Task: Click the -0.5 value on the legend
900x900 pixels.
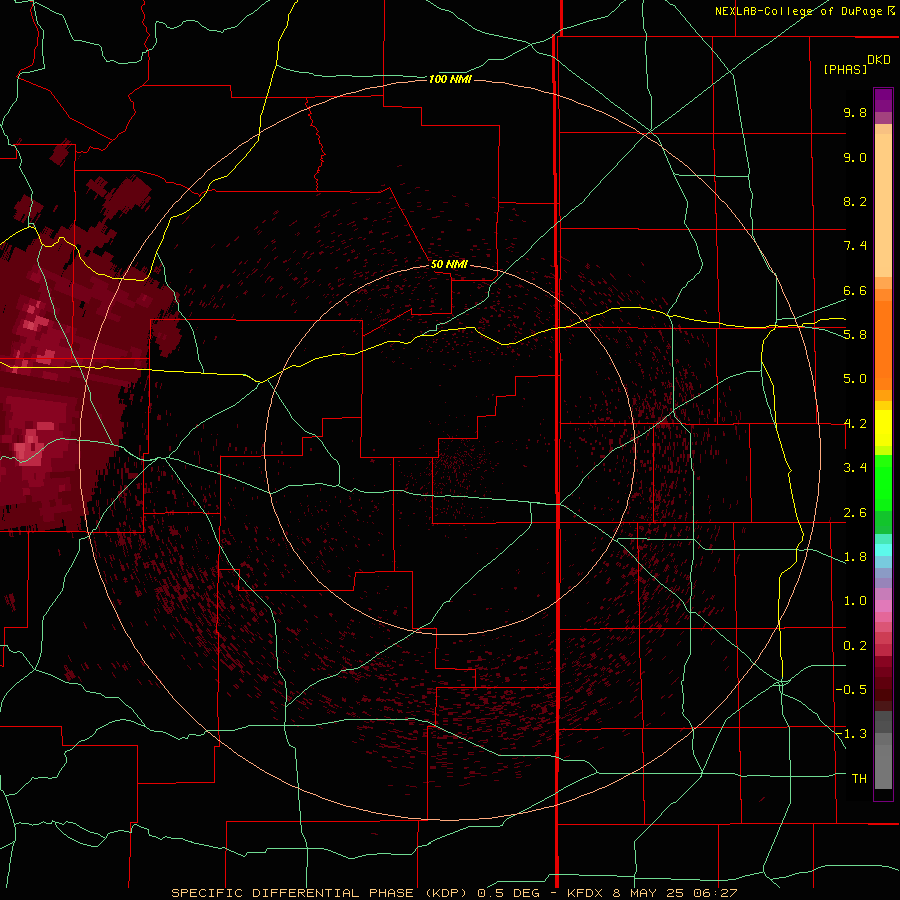Action: [x=852, y=690]
